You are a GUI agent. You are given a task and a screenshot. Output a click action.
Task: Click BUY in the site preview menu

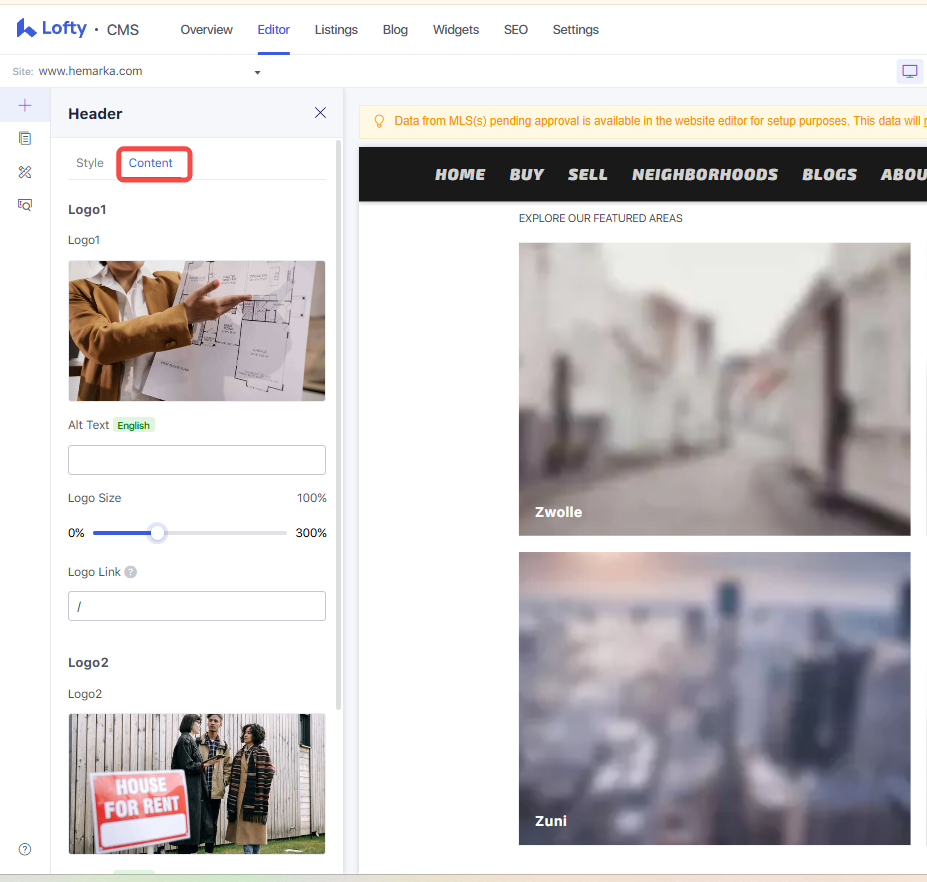[527, 175]
